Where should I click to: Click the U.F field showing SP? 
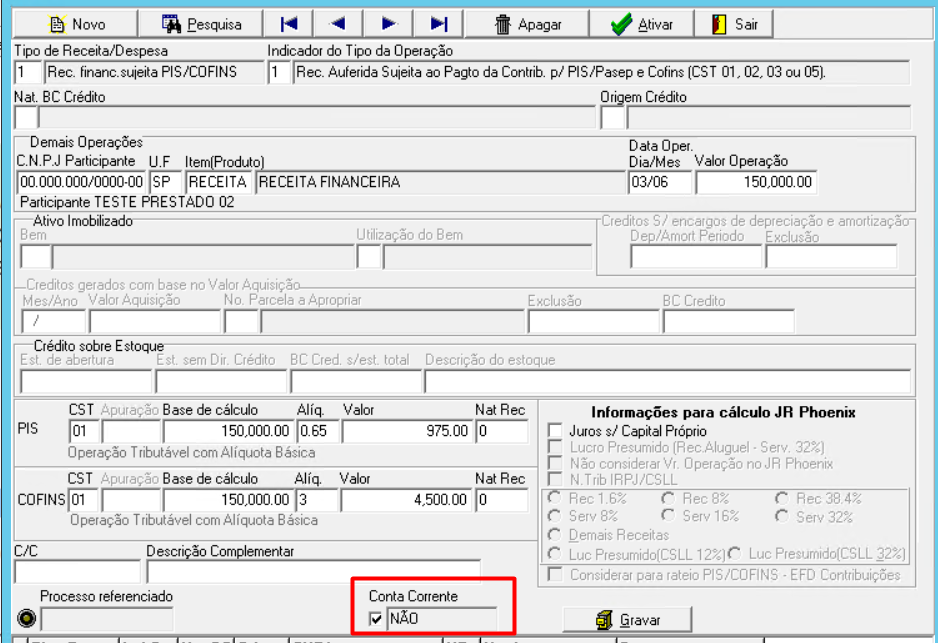click(x=165, y=182)
